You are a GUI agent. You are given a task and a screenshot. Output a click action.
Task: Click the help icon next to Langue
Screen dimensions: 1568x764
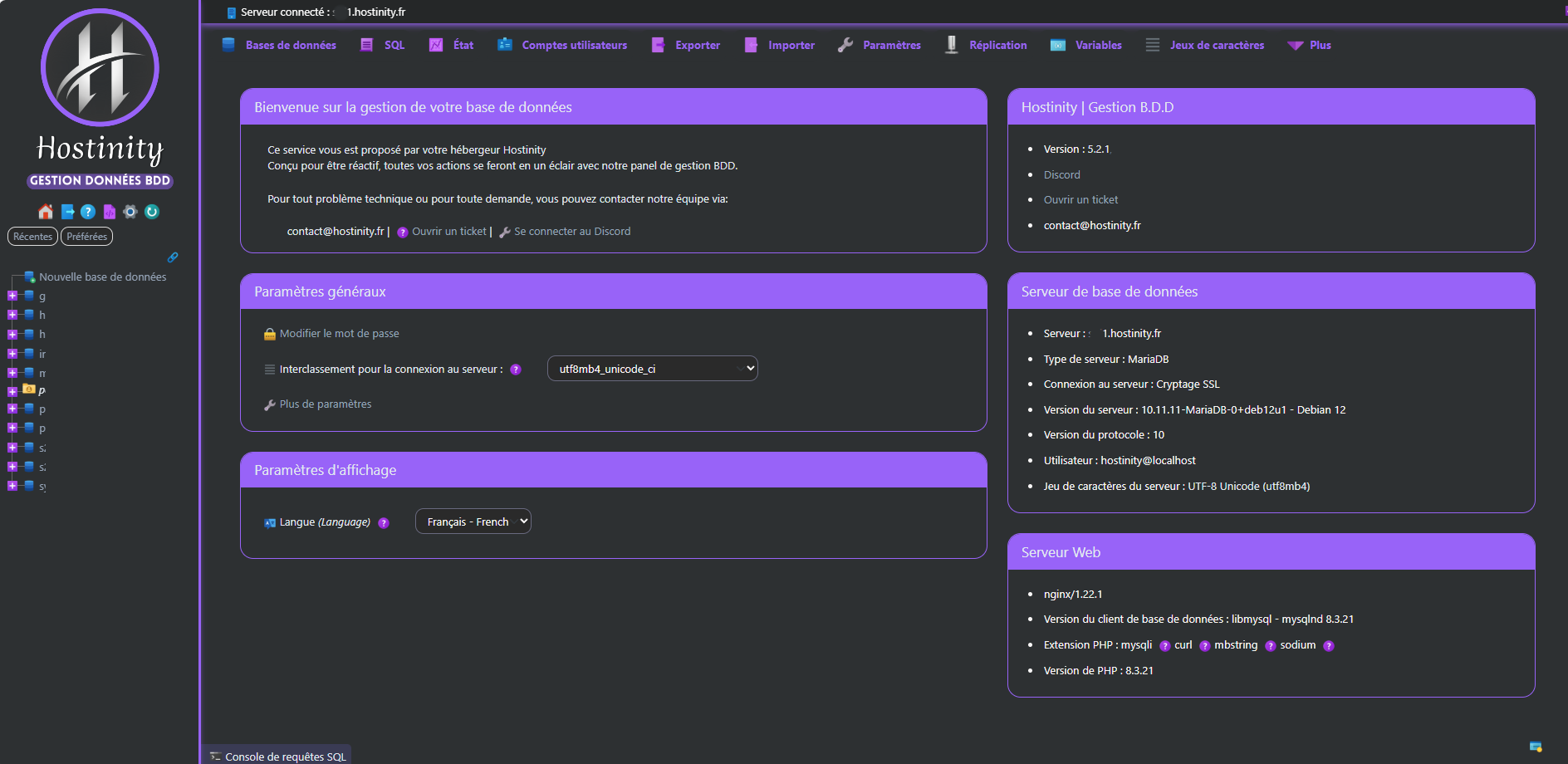coord(384,523)
